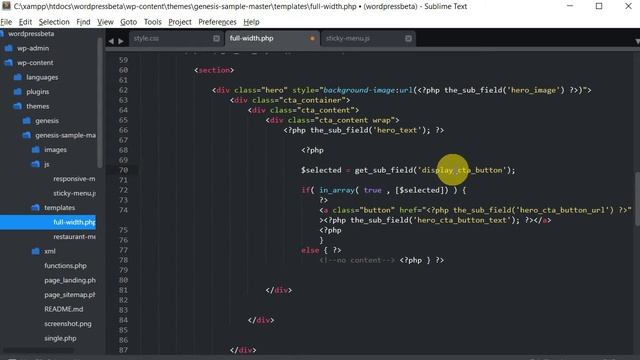Open functions.php in the sidebar
The height and width of the screenshot is (360, 640).
coord(65,266)
